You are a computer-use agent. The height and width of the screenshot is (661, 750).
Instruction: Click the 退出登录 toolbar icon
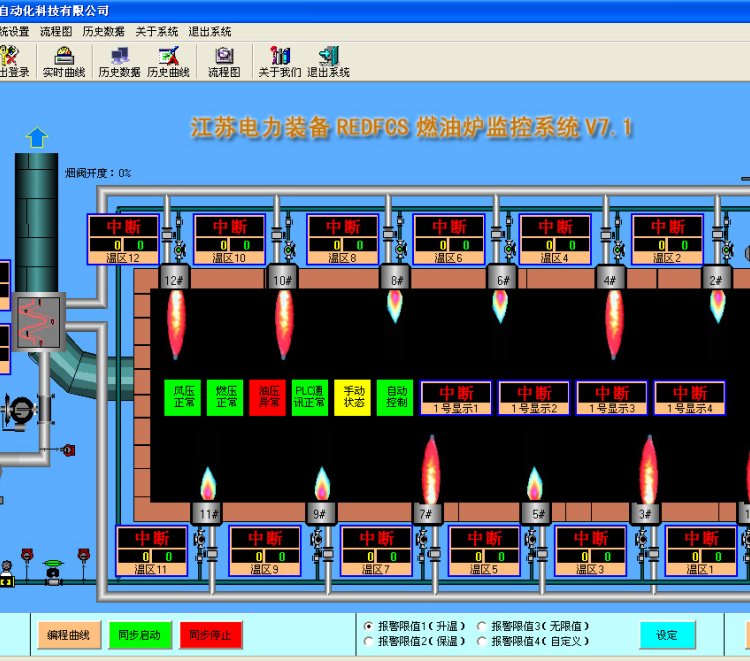[13, 62]
